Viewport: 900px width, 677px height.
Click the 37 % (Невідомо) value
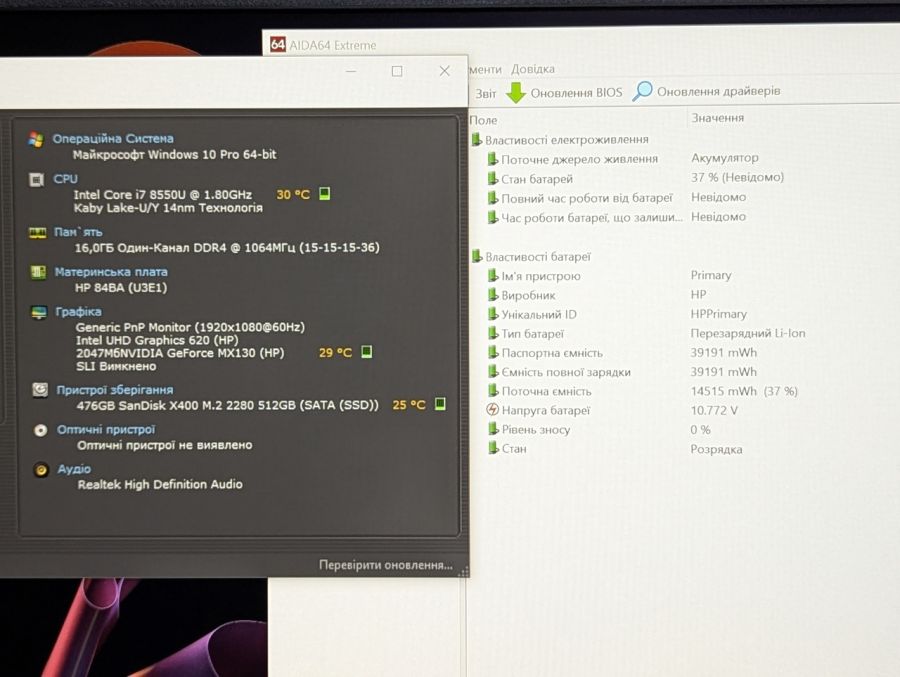(x=738, y=177)
